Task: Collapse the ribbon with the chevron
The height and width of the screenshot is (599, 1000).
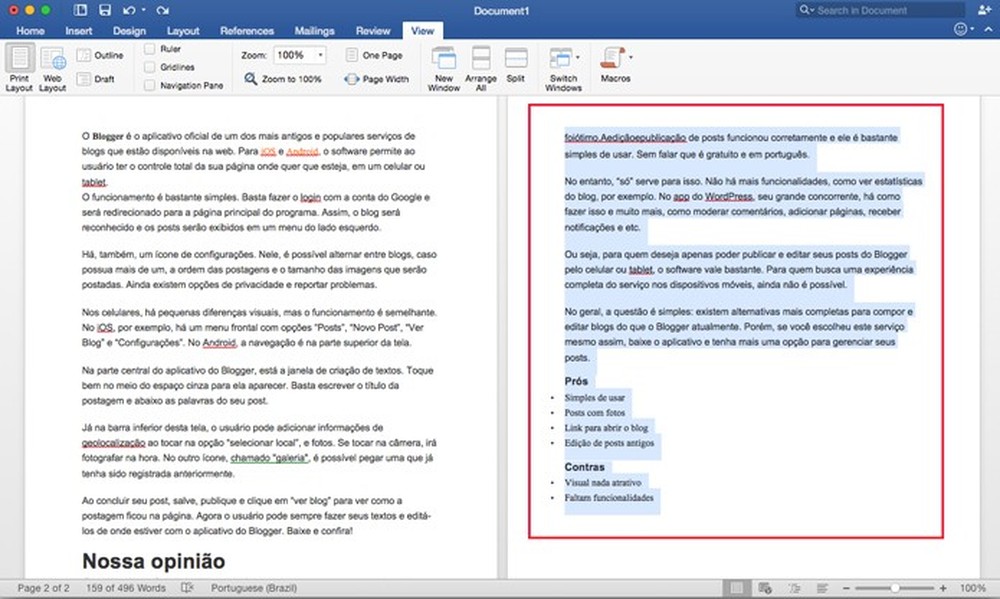Action: (989, 29)
